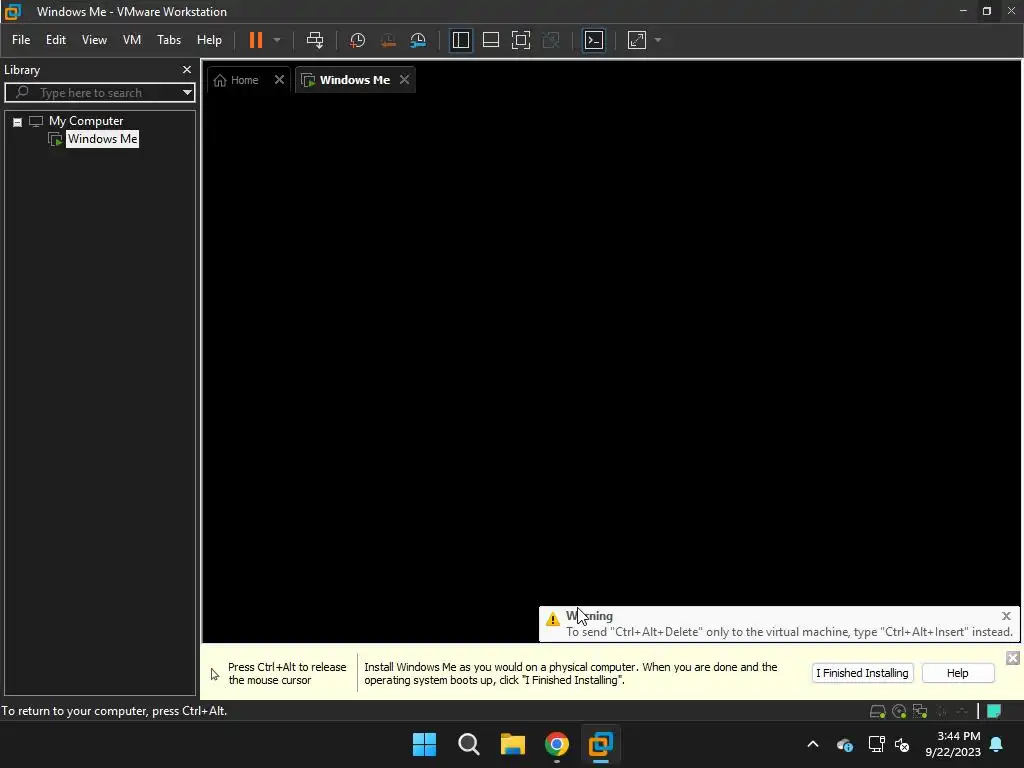Click the VMware logo in the title bar
The height and width of the screenshot is (768, 1024).
pos(12,11)
